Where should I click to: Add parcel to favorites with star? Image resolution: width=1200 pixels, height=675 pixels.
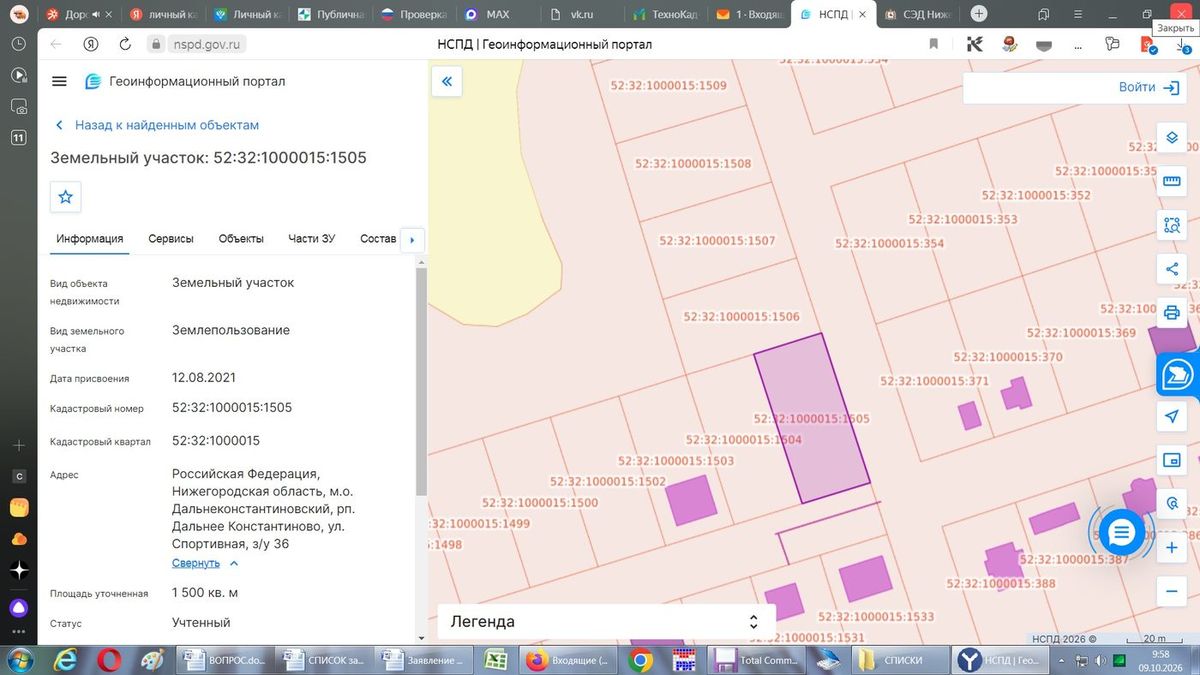[66, 197]
